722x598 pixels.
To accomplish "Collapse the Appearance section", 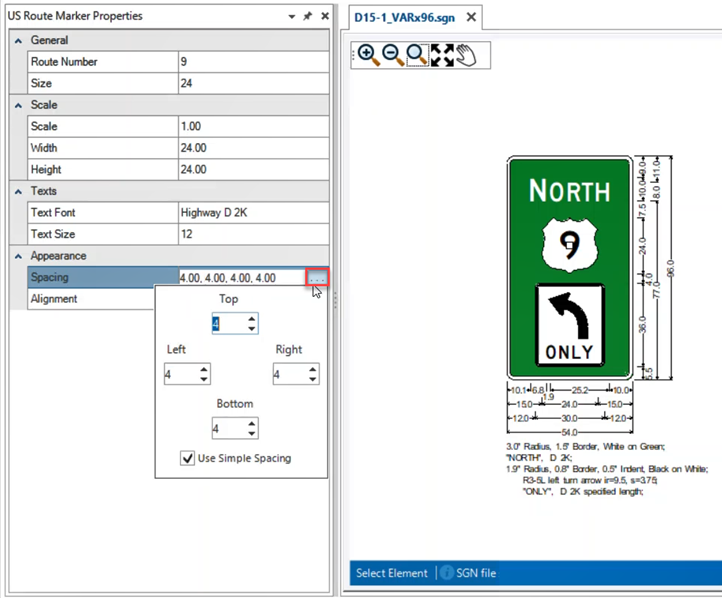I will click(17, 256).
